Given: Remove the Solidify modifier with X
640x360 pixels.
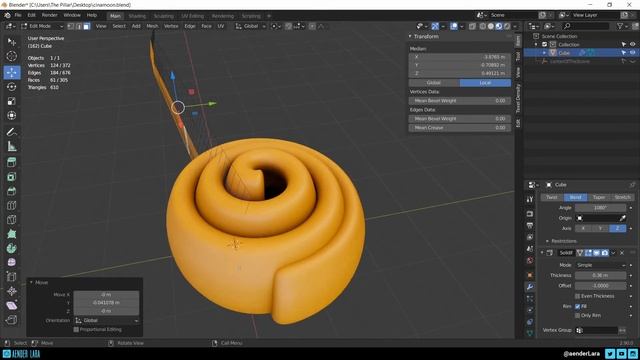Looking at the screenshot, I should [622, 253].
